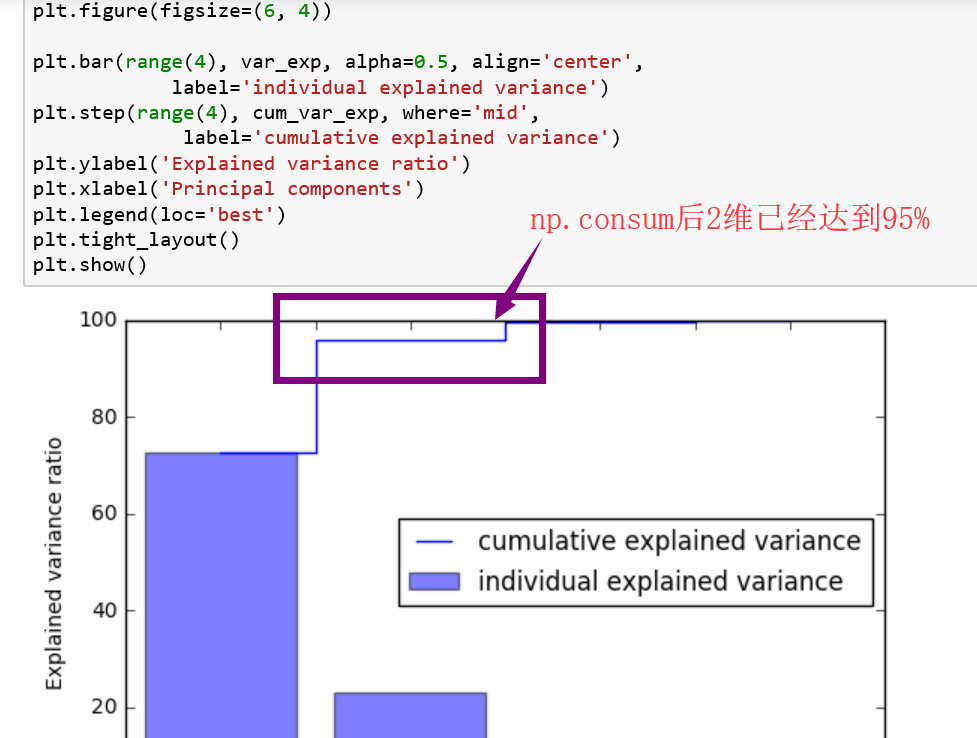
Task: Click the legend's blue line sample
Action: [434, 542]
